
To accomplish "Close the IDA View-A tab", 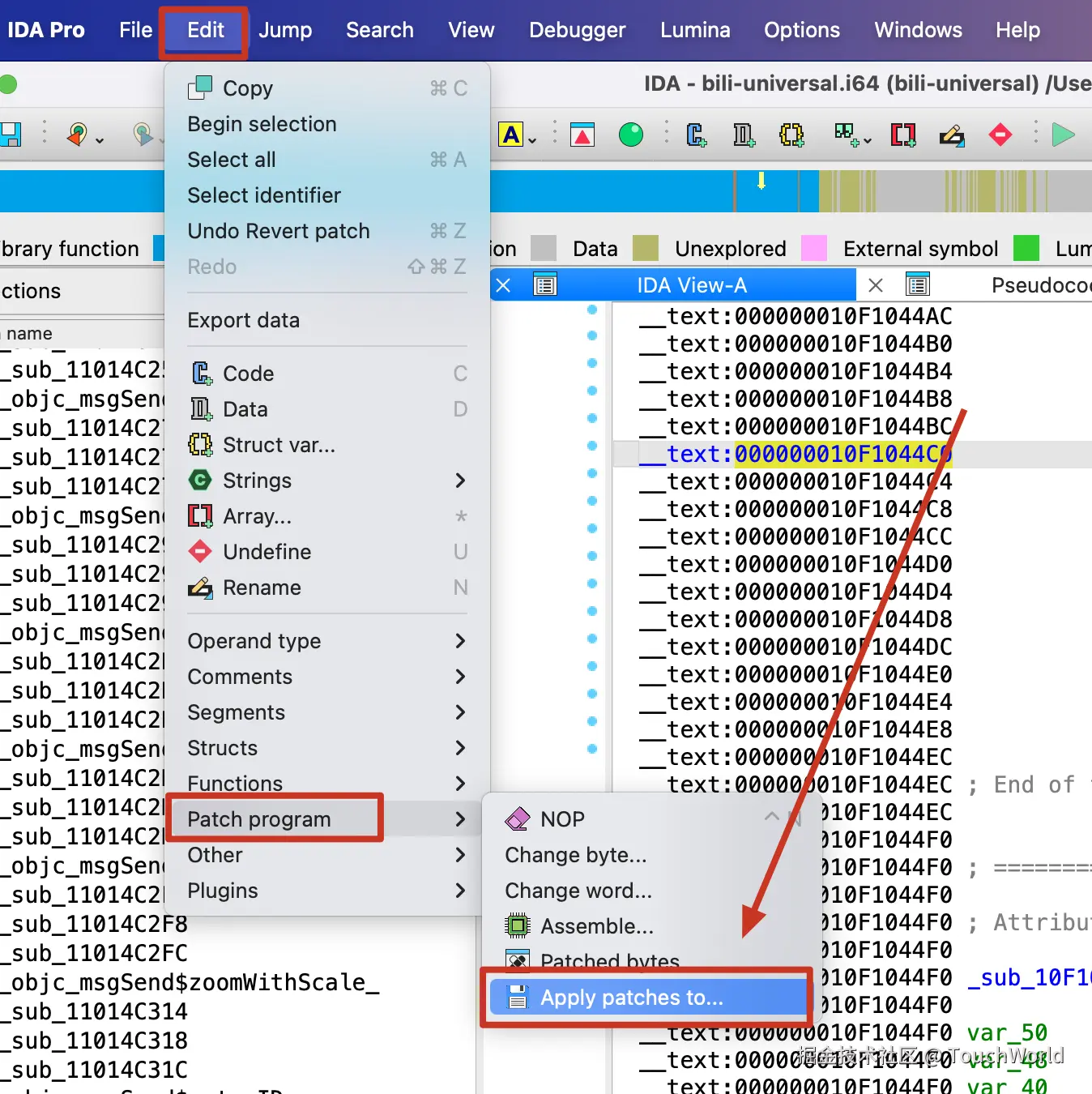I will pos(503,285).
